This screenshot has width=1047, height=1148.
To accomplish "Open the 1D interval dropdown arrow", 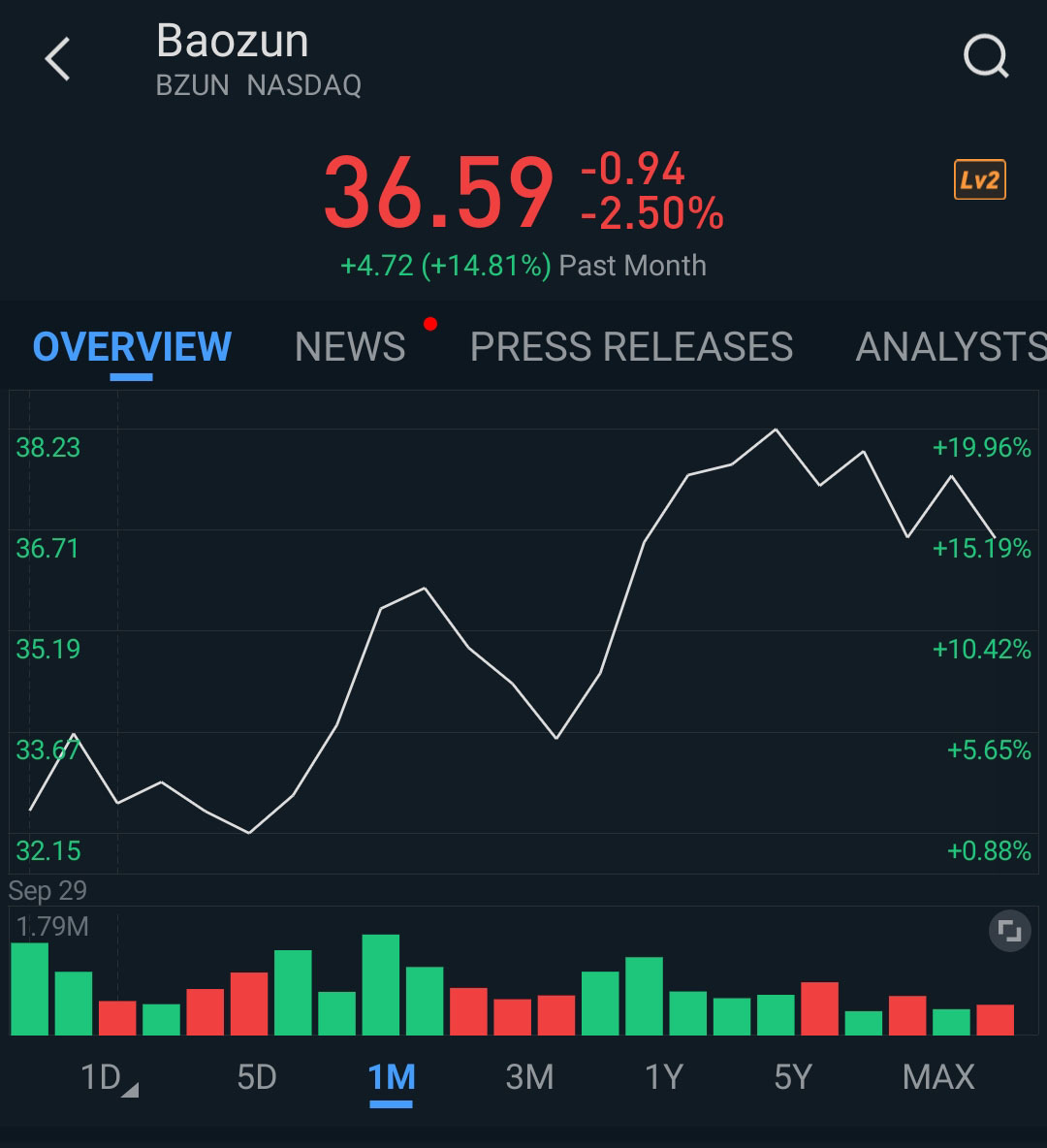I will click(x=130, y=1091).
